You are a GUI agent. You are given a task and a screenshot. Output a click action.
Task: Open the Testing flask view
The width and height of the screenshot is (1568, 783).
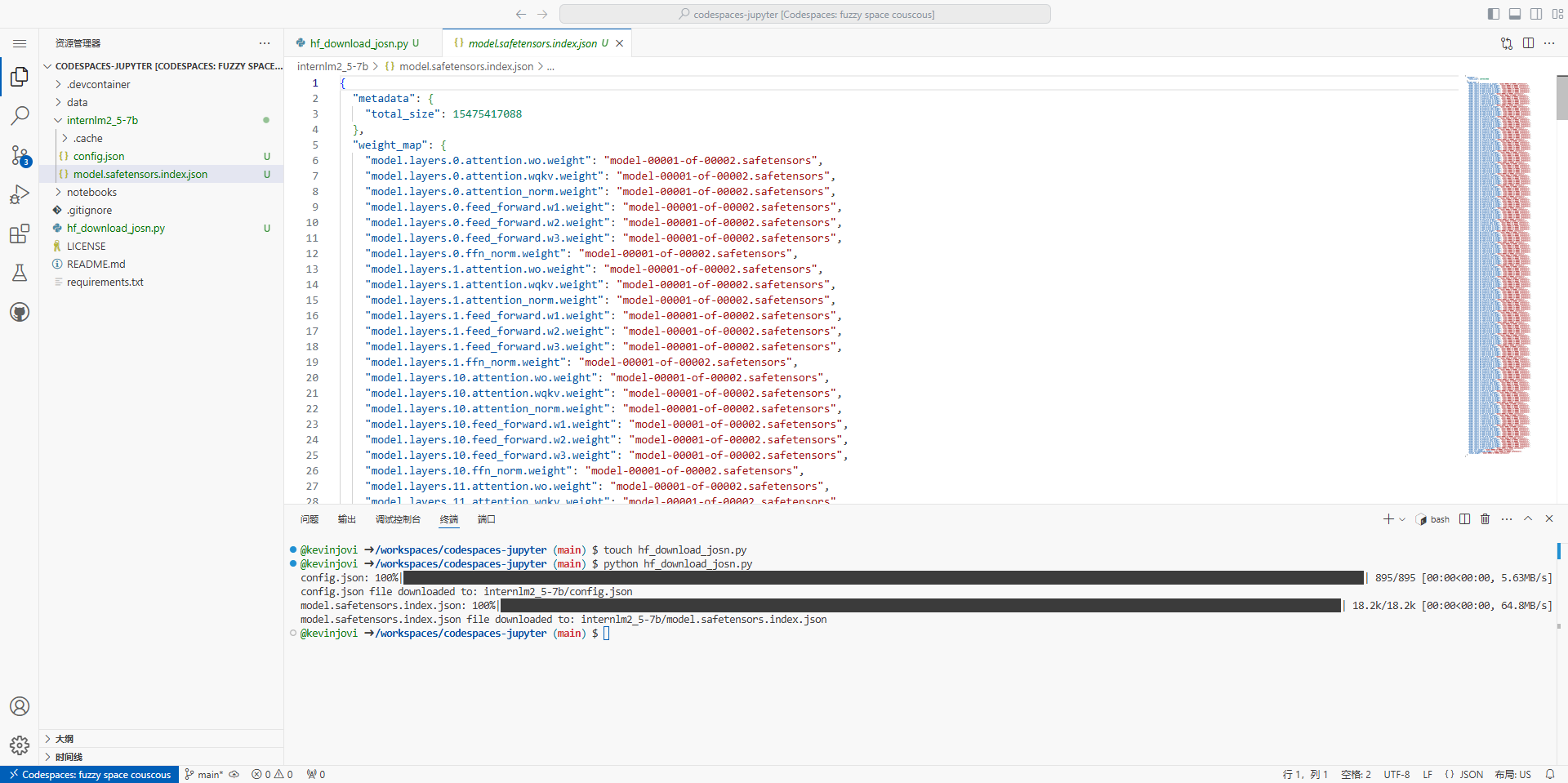point(20,273)
